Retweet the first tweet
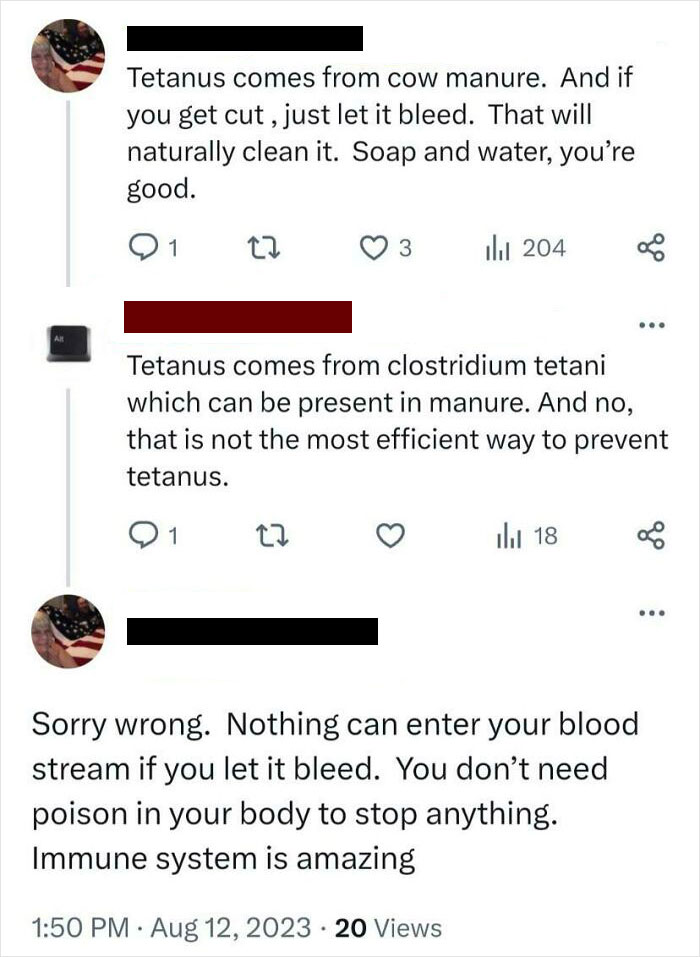The image size is (700, 957). 262,247
